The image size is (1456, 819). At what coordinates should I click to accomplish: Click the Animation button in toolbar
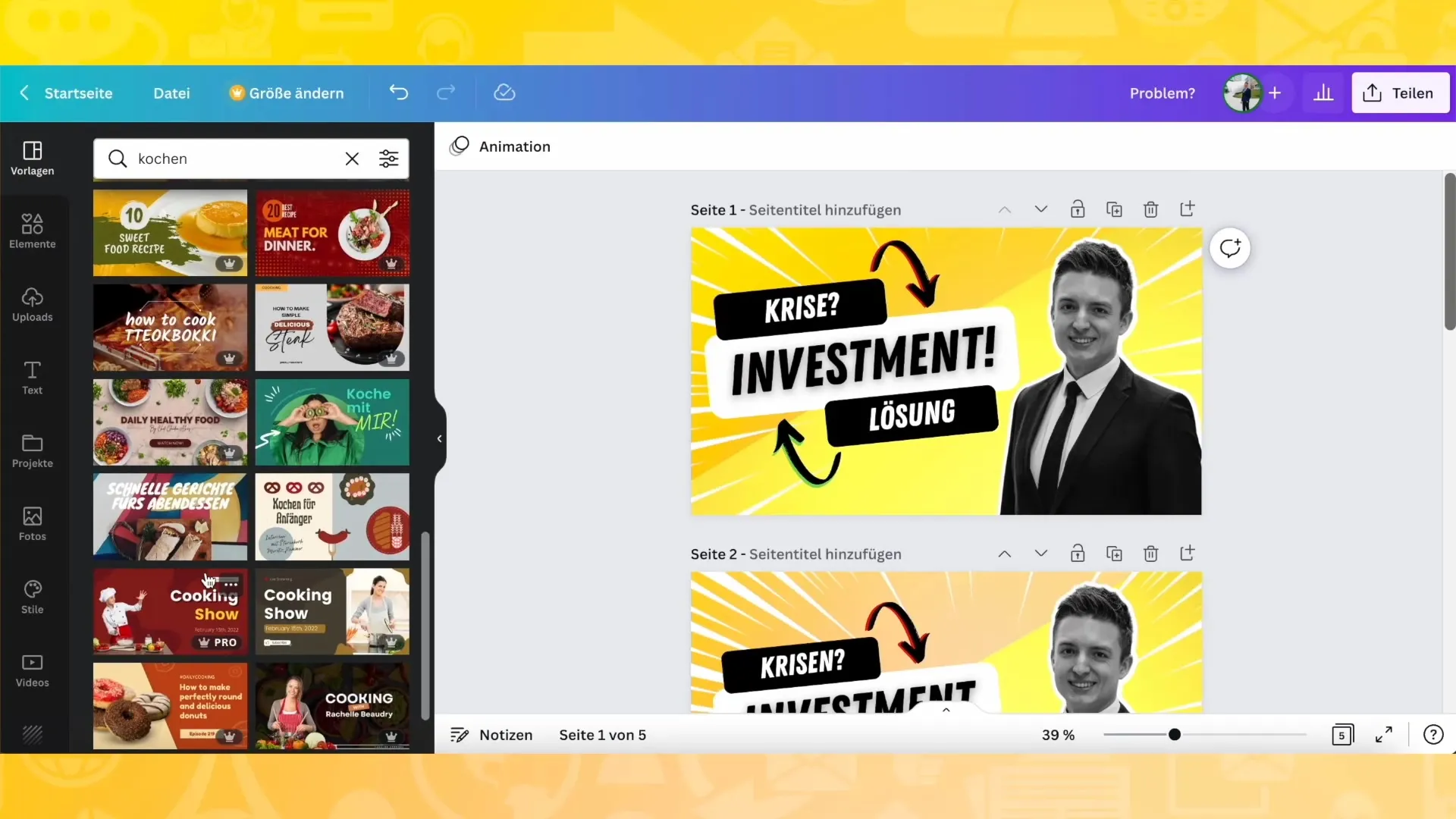pos(501,146)
